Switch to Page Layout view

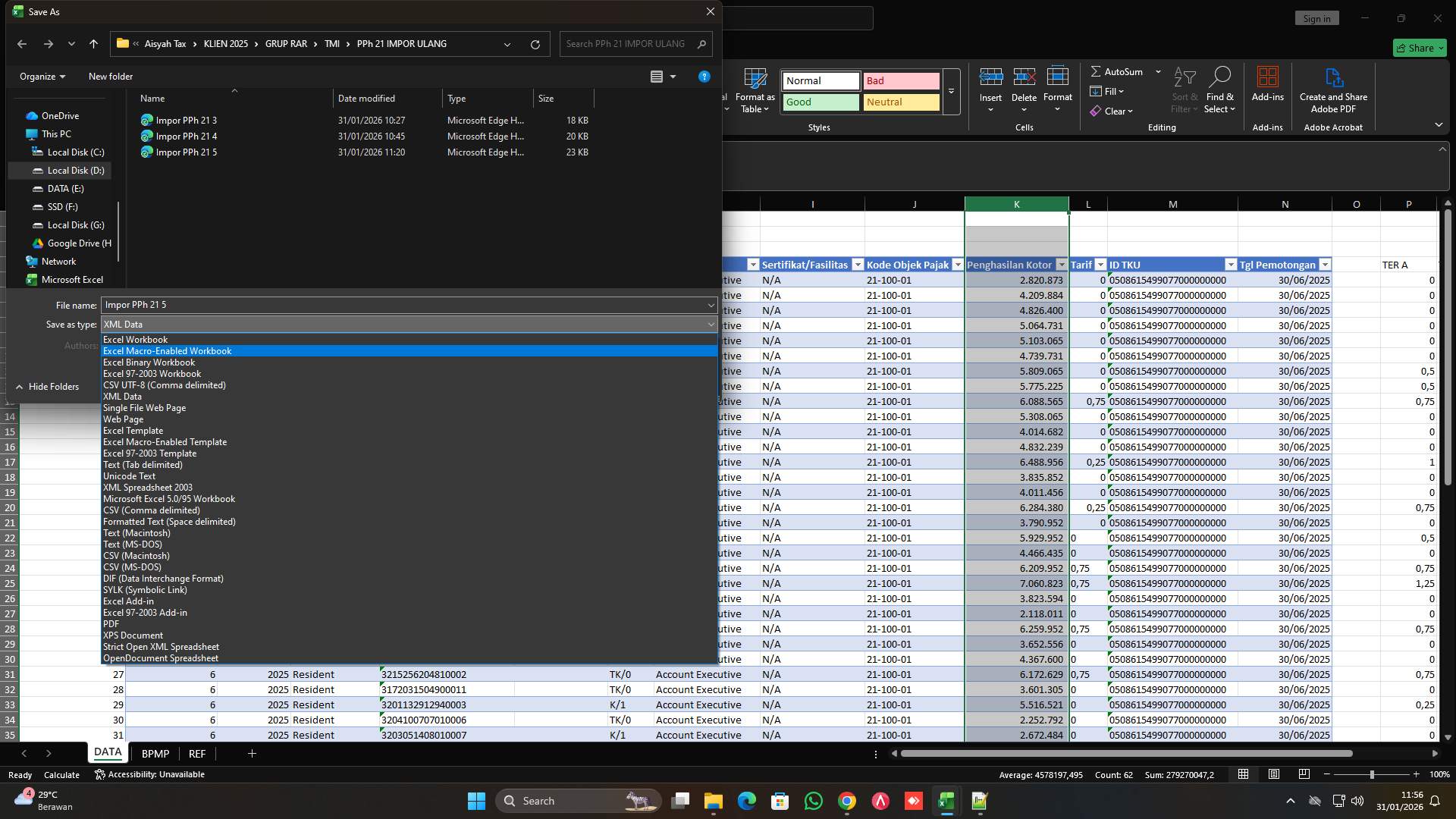[x=1273, y=774]
